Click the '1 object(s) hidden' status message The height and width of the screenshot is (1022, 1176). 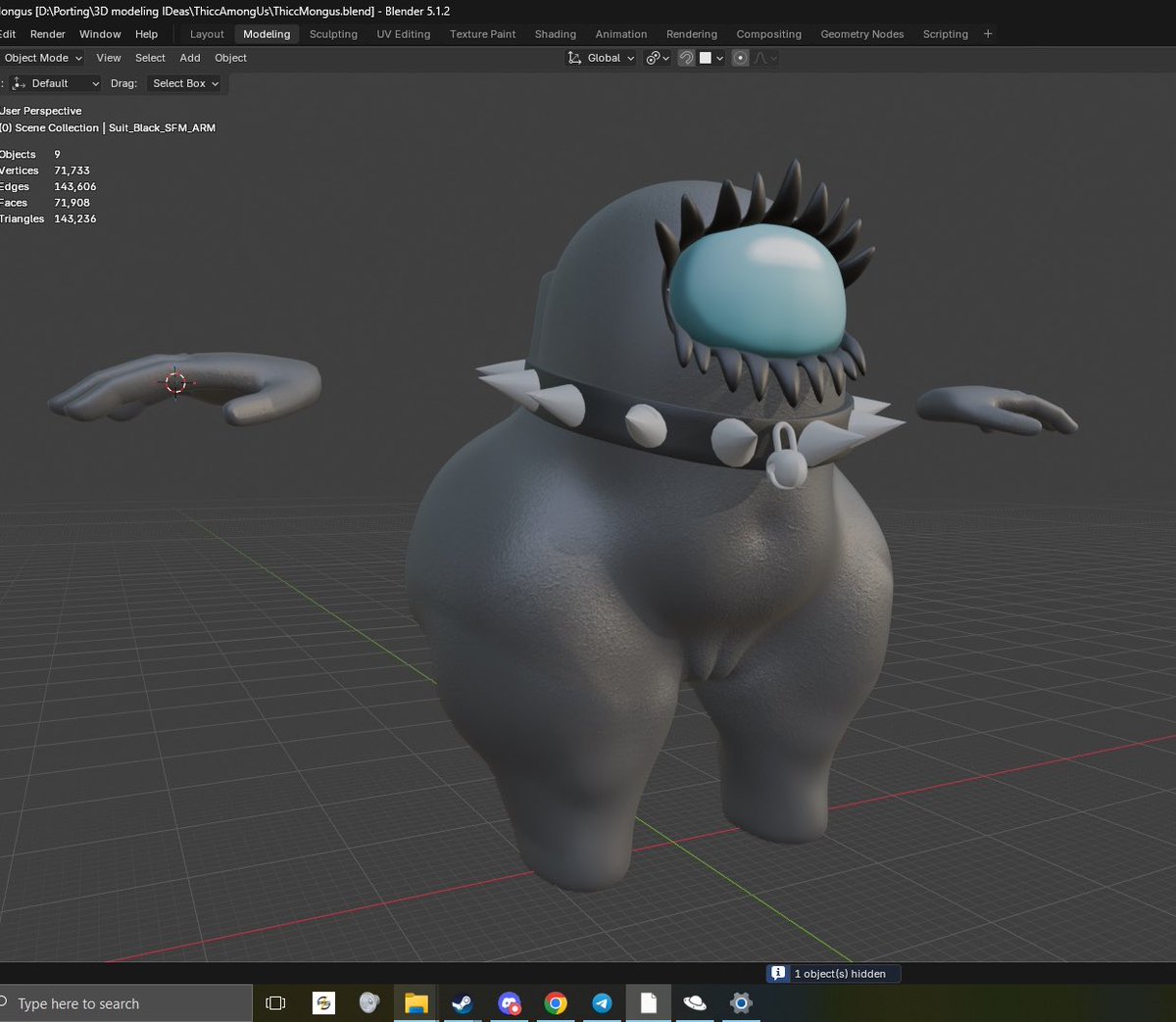(x=840, y=974)
